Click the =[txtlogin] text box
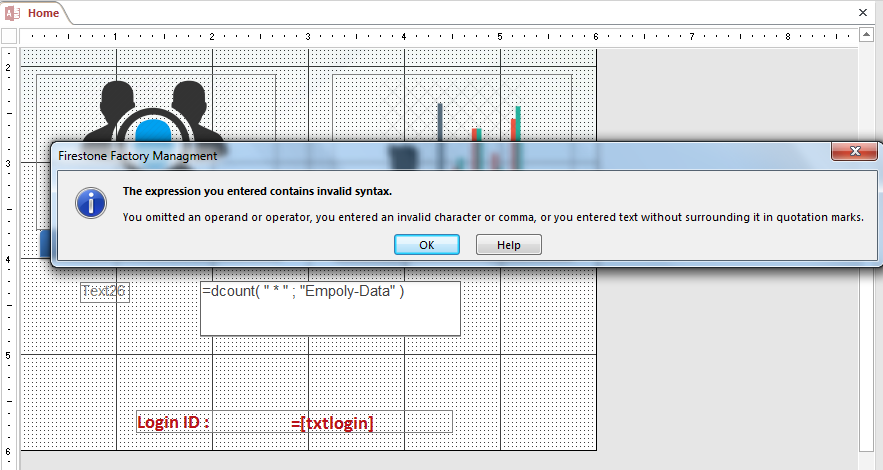 [x=332, y=422]
